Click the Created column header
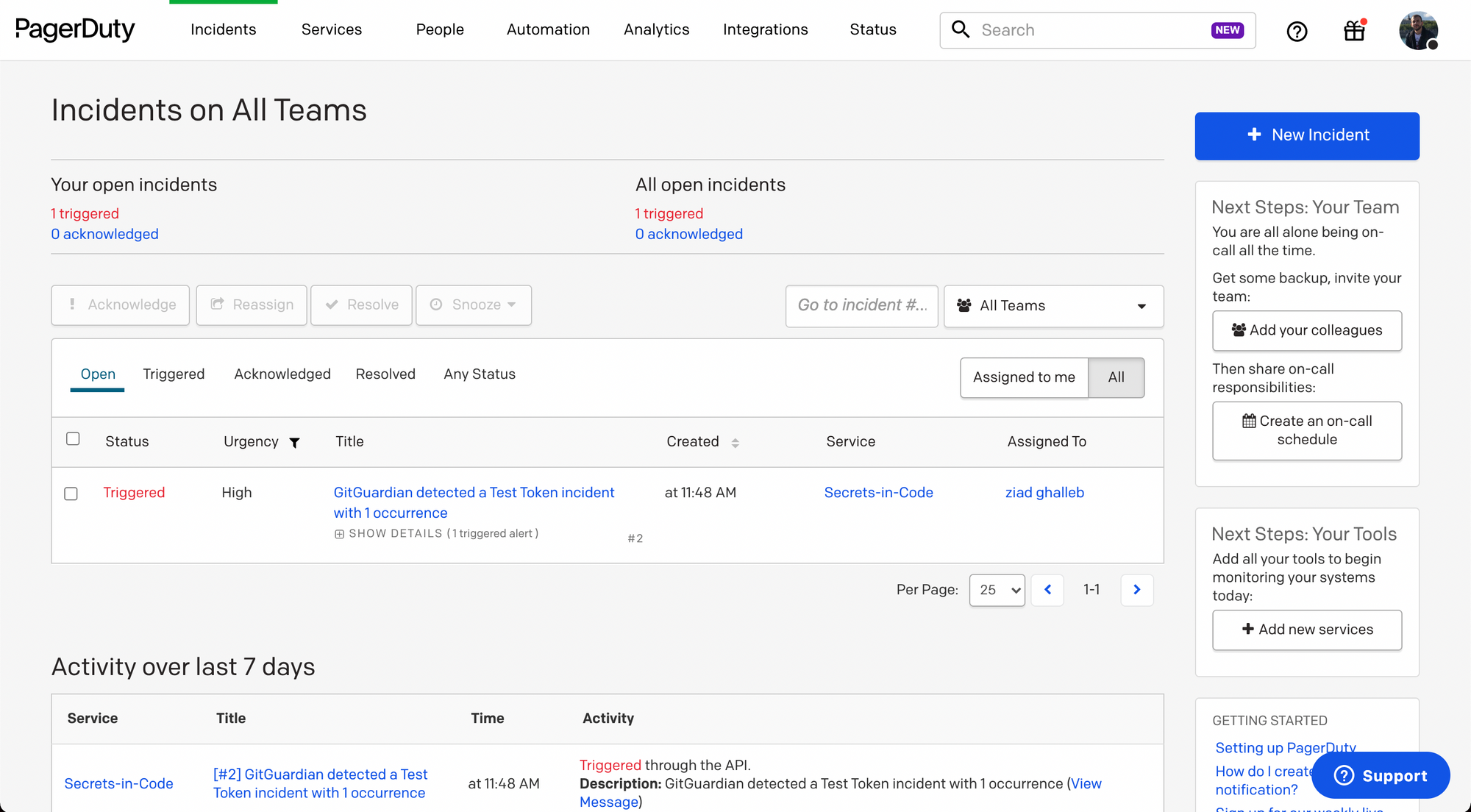The image size is (1471, 812). pos(692,442)
